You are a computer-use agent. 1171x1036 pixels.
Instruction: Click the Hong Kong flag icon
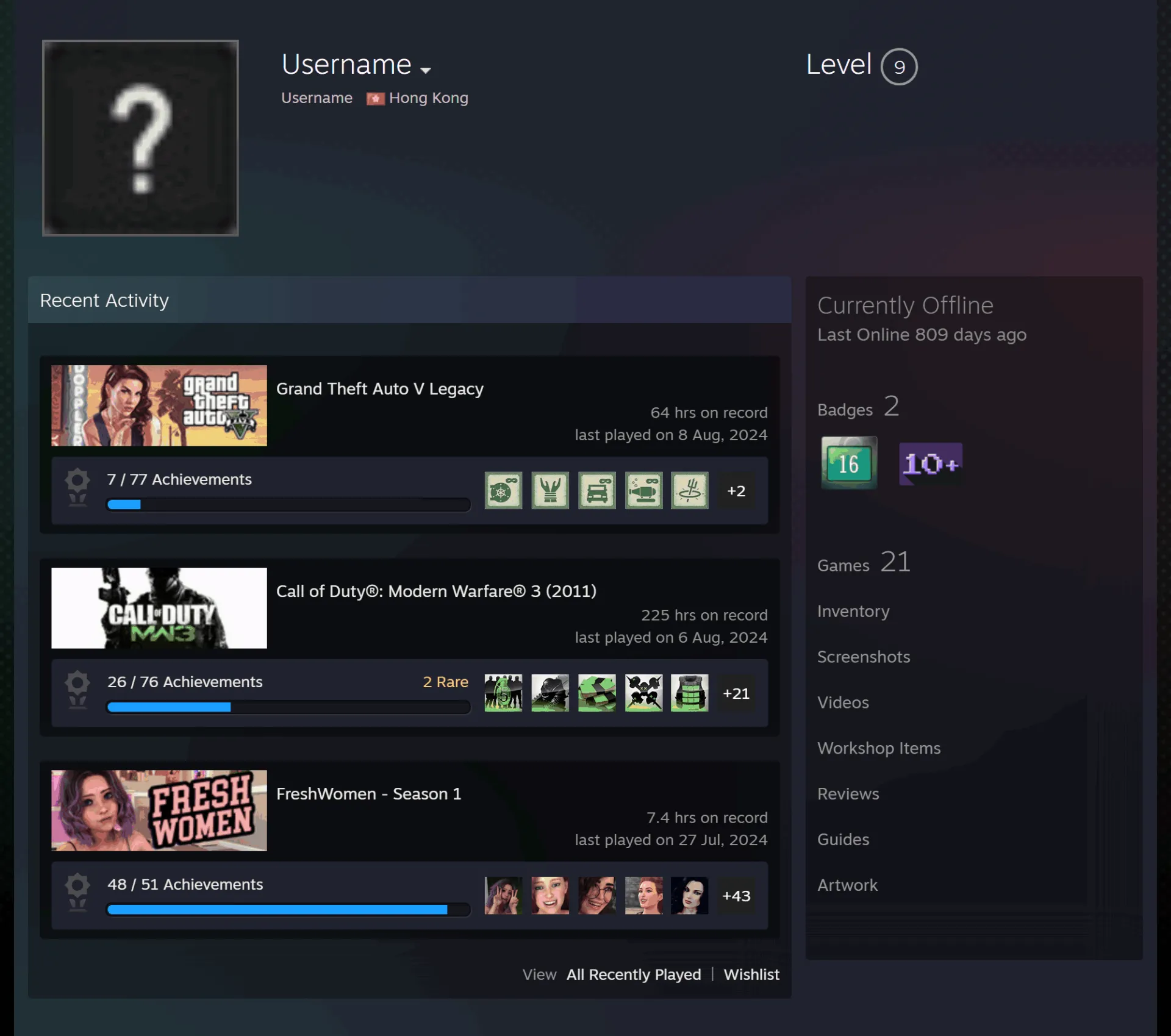375,98
